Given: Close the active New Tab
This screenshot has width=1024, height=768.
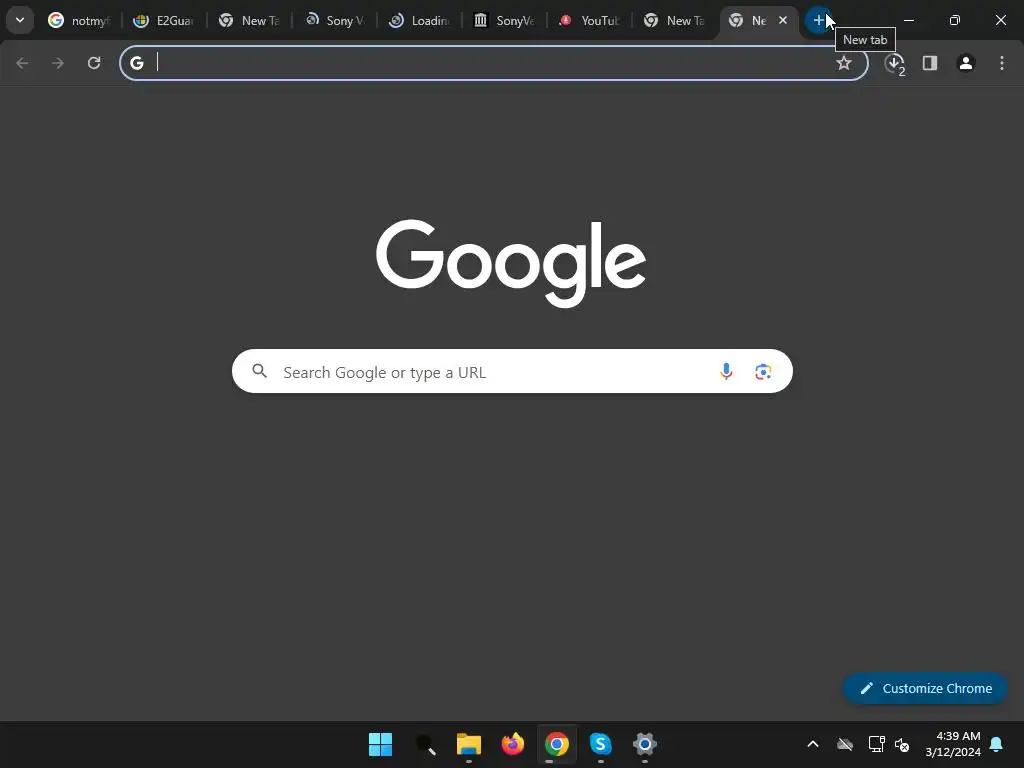Looking at the screenshot, I should click(x=783, y=20).
